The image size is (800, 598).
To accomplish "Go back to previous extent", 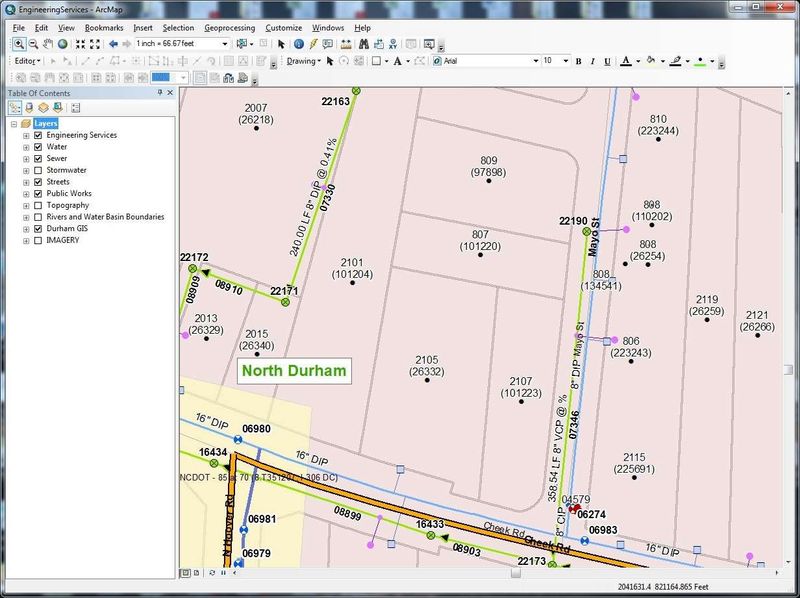I will click(x=113, y=44).
